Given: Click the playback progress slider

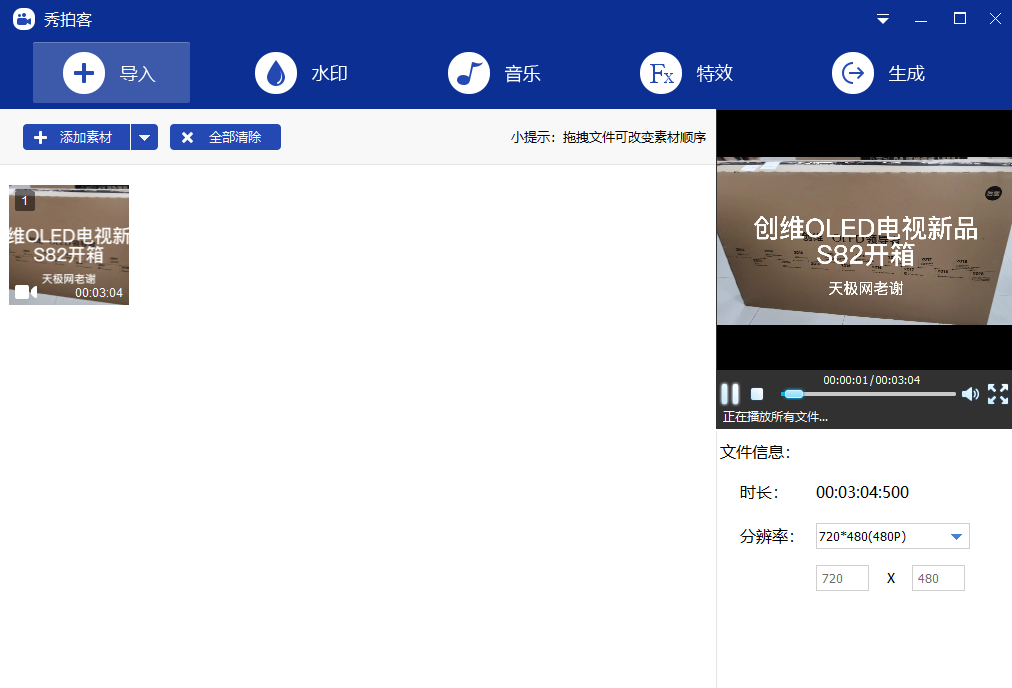Looking at the screenshot, I should [868, 394].
